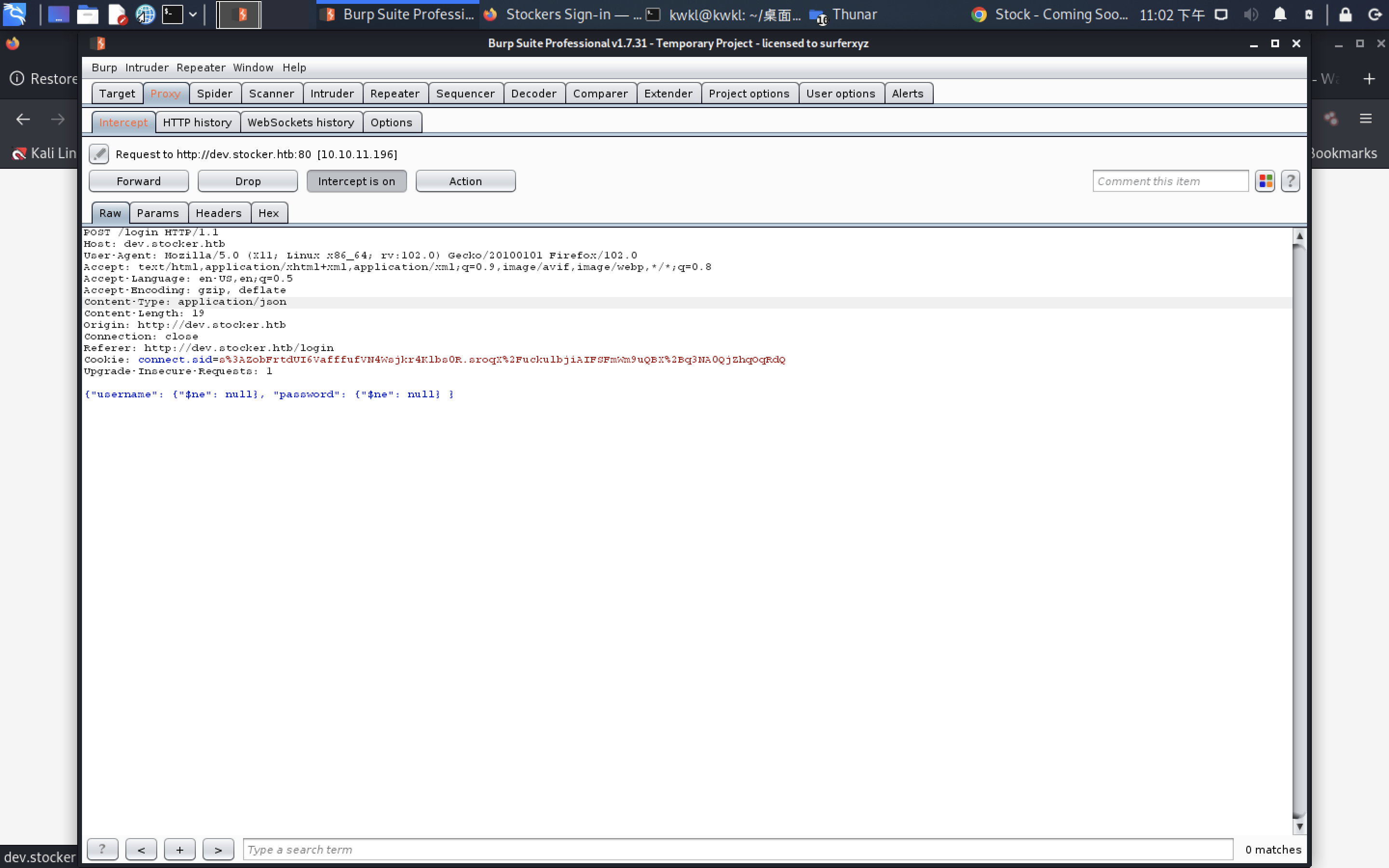The image size is (1389, 868).
Task: Switch request view to Hex tab
Action: pos(268,213)
